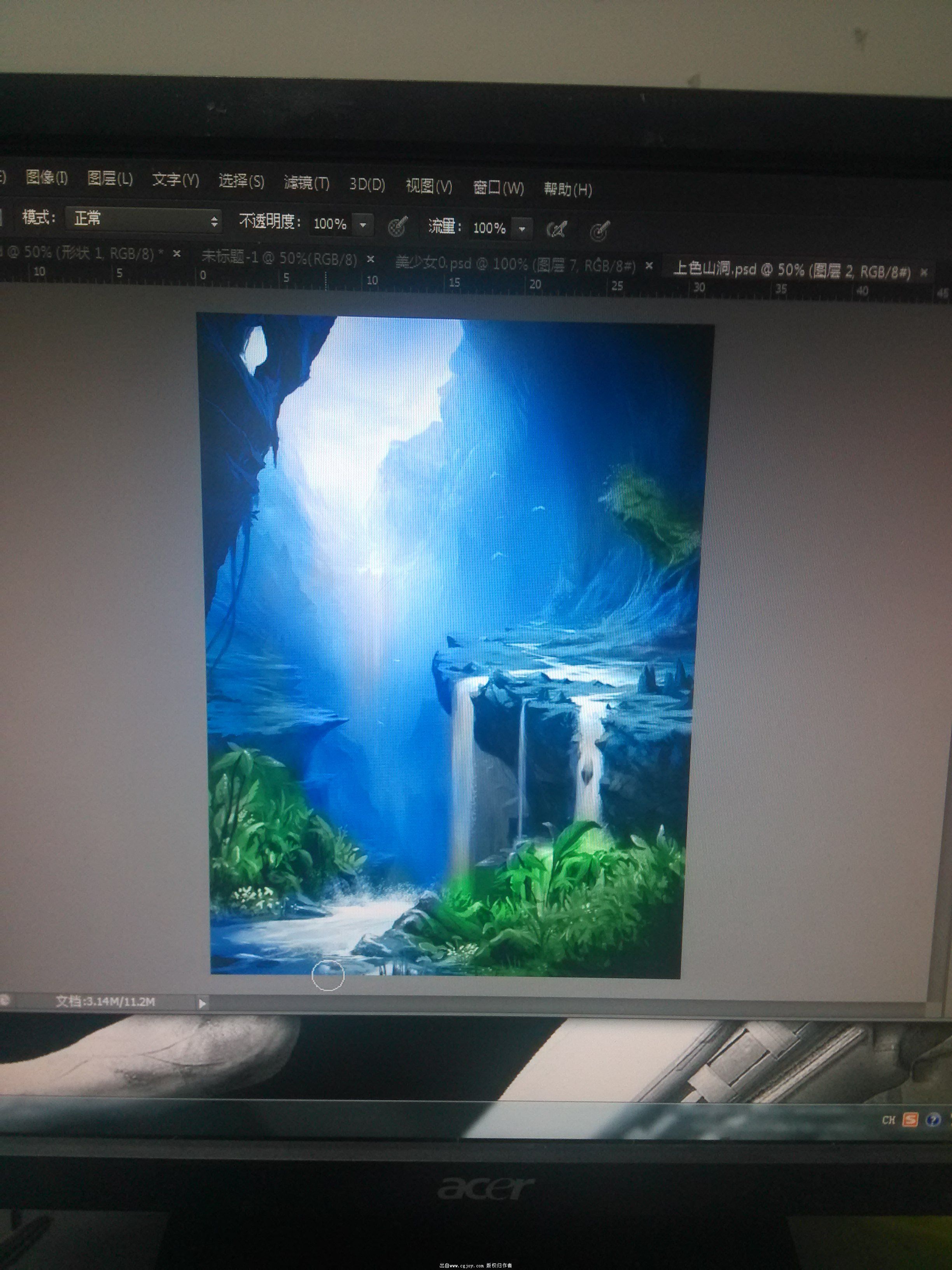The image size is (952, 1270).
Task: Close the 未标题-1 document tab
Action: 371,260
